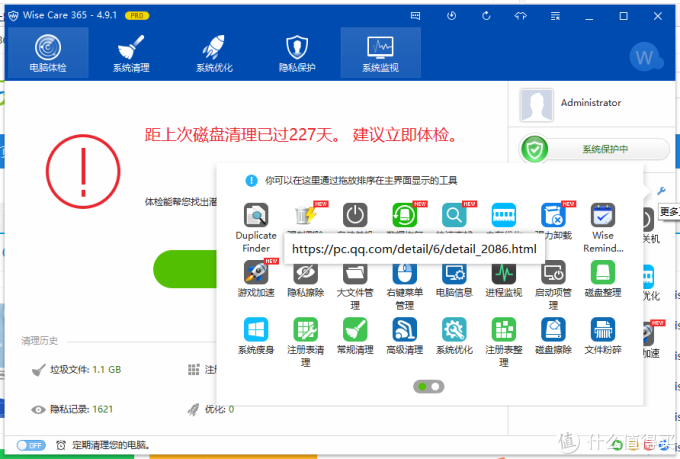Open the 进程监视 process monitor tool
680x459 pixels.
point(503,279)
